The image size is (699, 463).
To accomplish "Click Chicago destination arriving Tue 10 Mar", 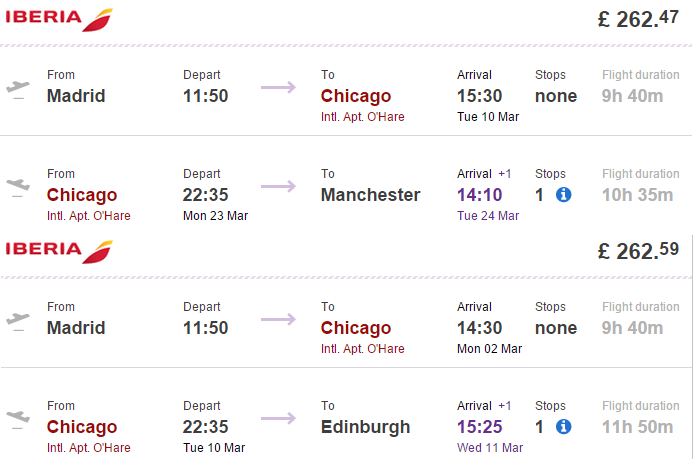I will (356, 96).
